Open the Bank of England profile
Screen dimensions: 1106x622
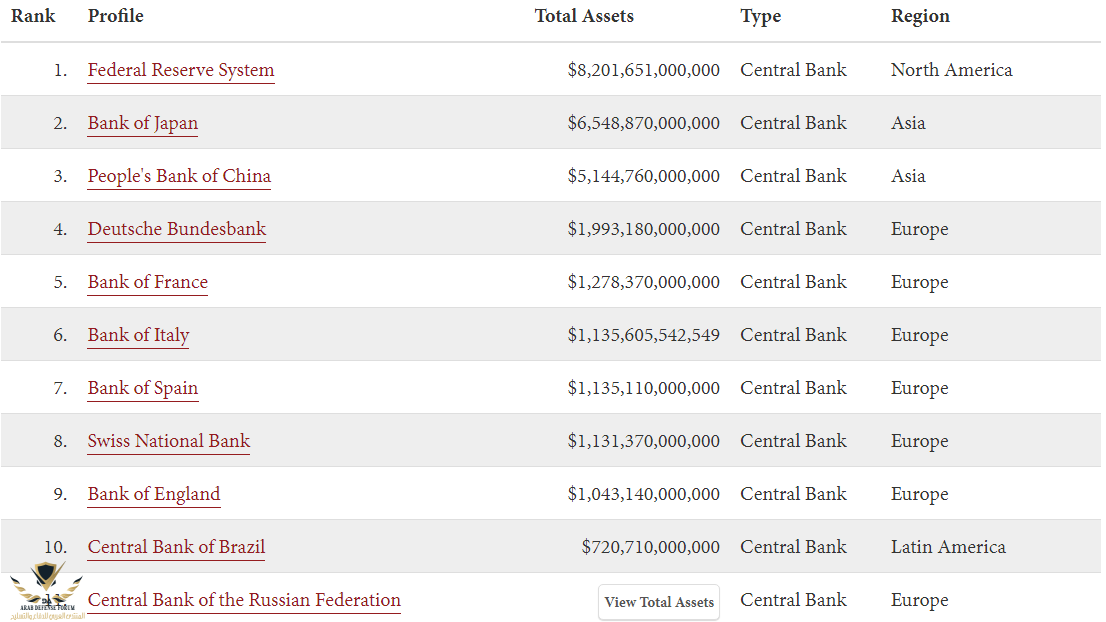(x=153, y=494)
